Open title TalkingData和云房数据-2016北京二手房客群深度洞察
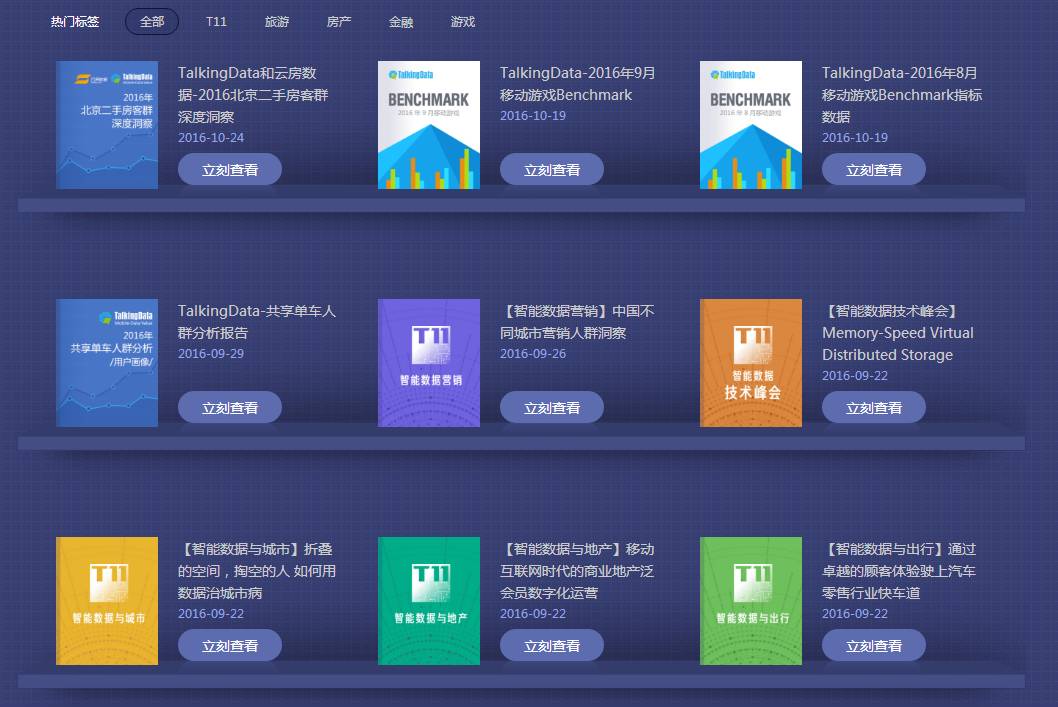This screenshot has height=707, width=1058. pyautogui.click(x=253, y=94)
